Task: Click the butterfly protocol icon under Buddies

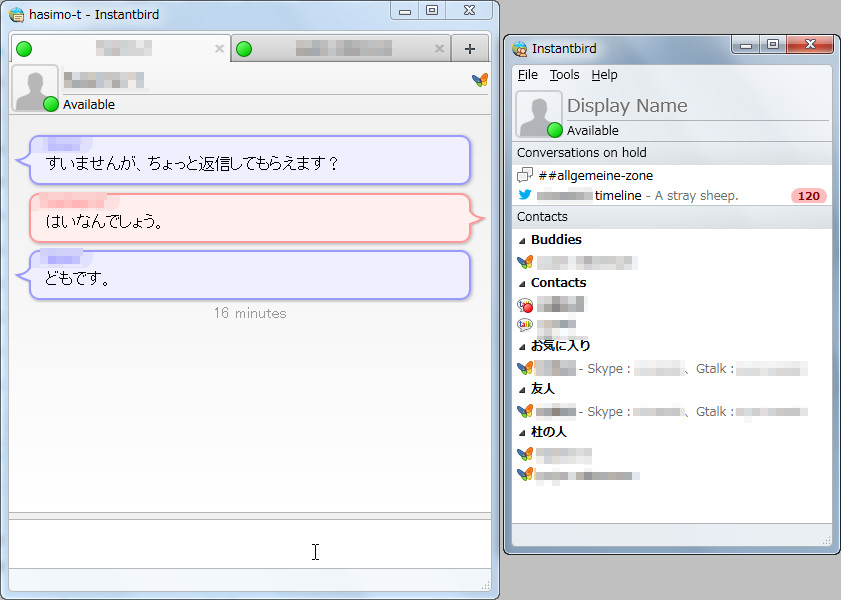Action: pyautogui.click(x=522, y=262)
